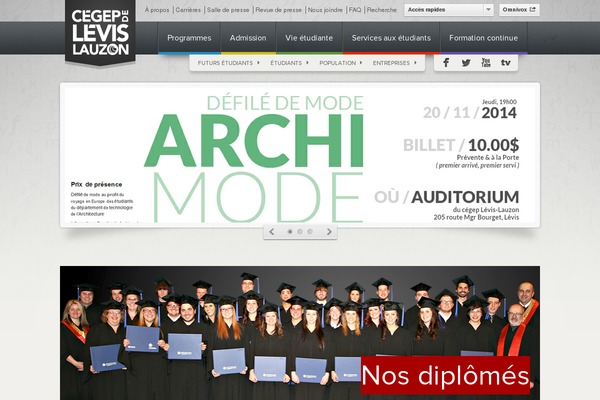Open the Accès rapides dropdown

(449, 10)
